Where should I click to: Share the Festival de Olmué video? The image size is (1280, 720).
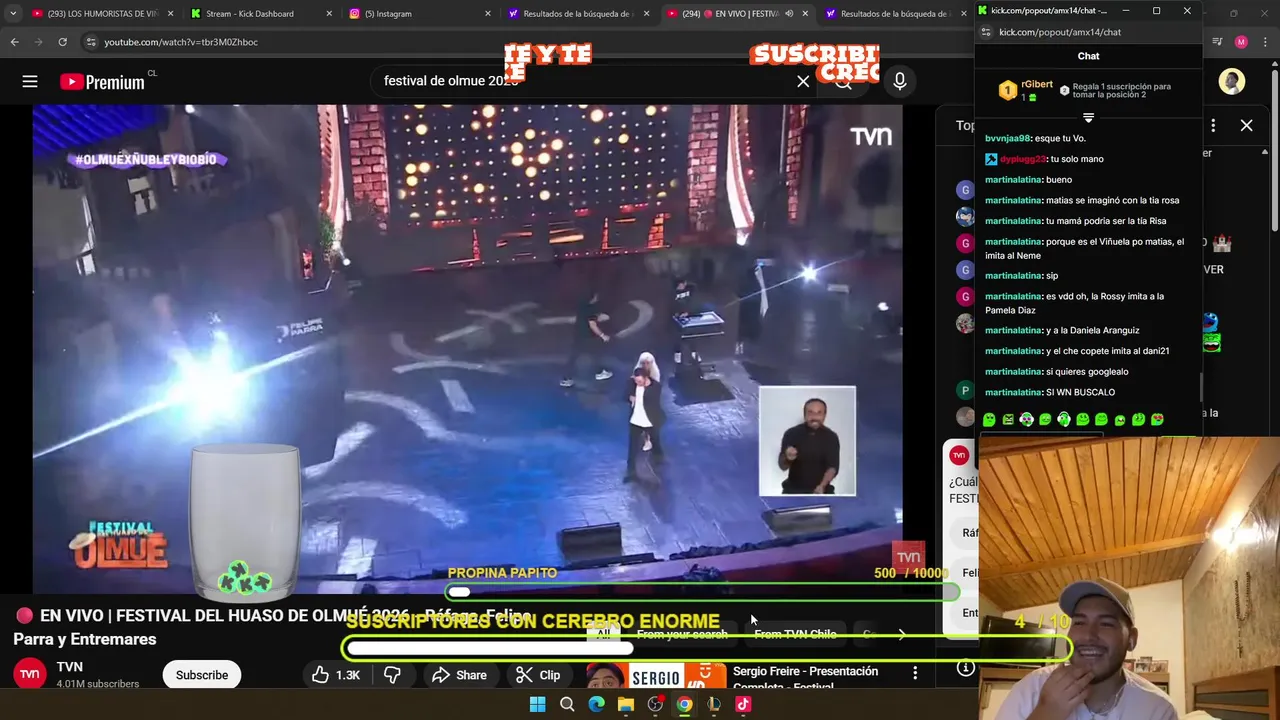pos(459,675)
